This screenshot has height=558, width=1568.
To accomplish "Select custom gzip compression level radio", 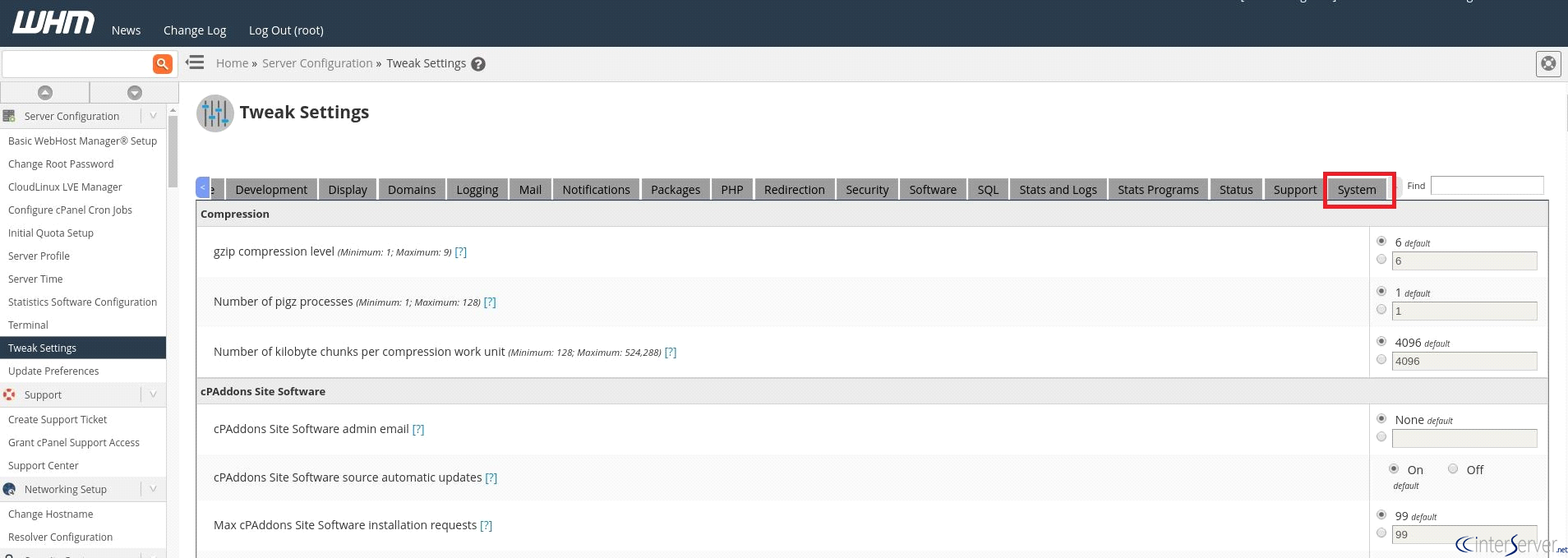I will tap(1381, 259).
